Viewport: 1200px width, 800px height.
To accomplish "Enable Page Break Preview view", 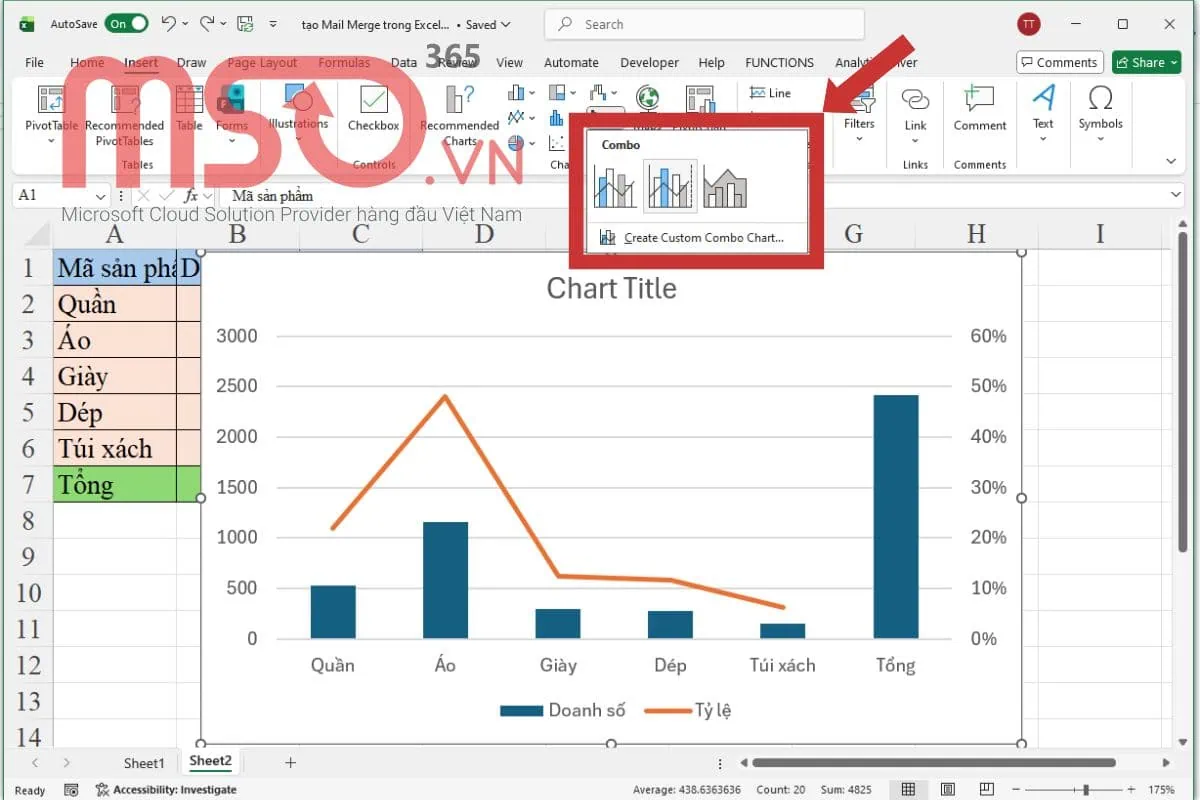I will [x=987, y=789].
